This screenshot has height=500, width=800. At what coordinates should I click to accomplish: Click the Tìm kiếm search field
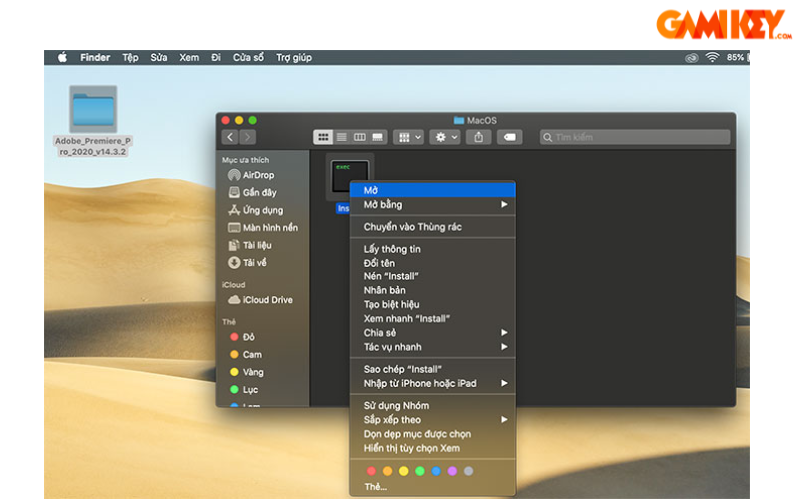pyautogui.click(x=635, y=137)
